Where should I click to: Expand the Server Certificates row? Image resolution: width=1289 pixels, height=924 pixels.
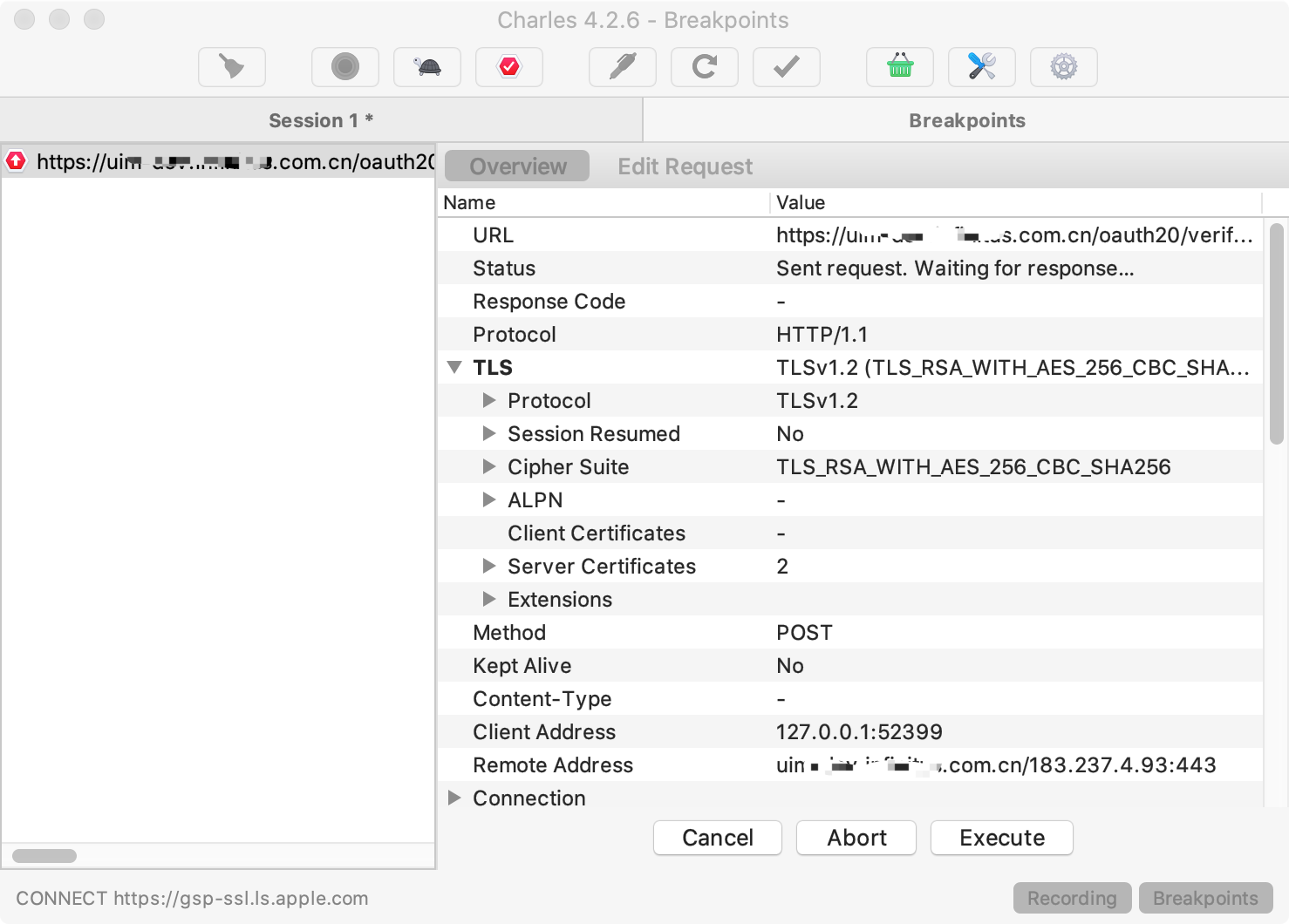tap(489, 567)
